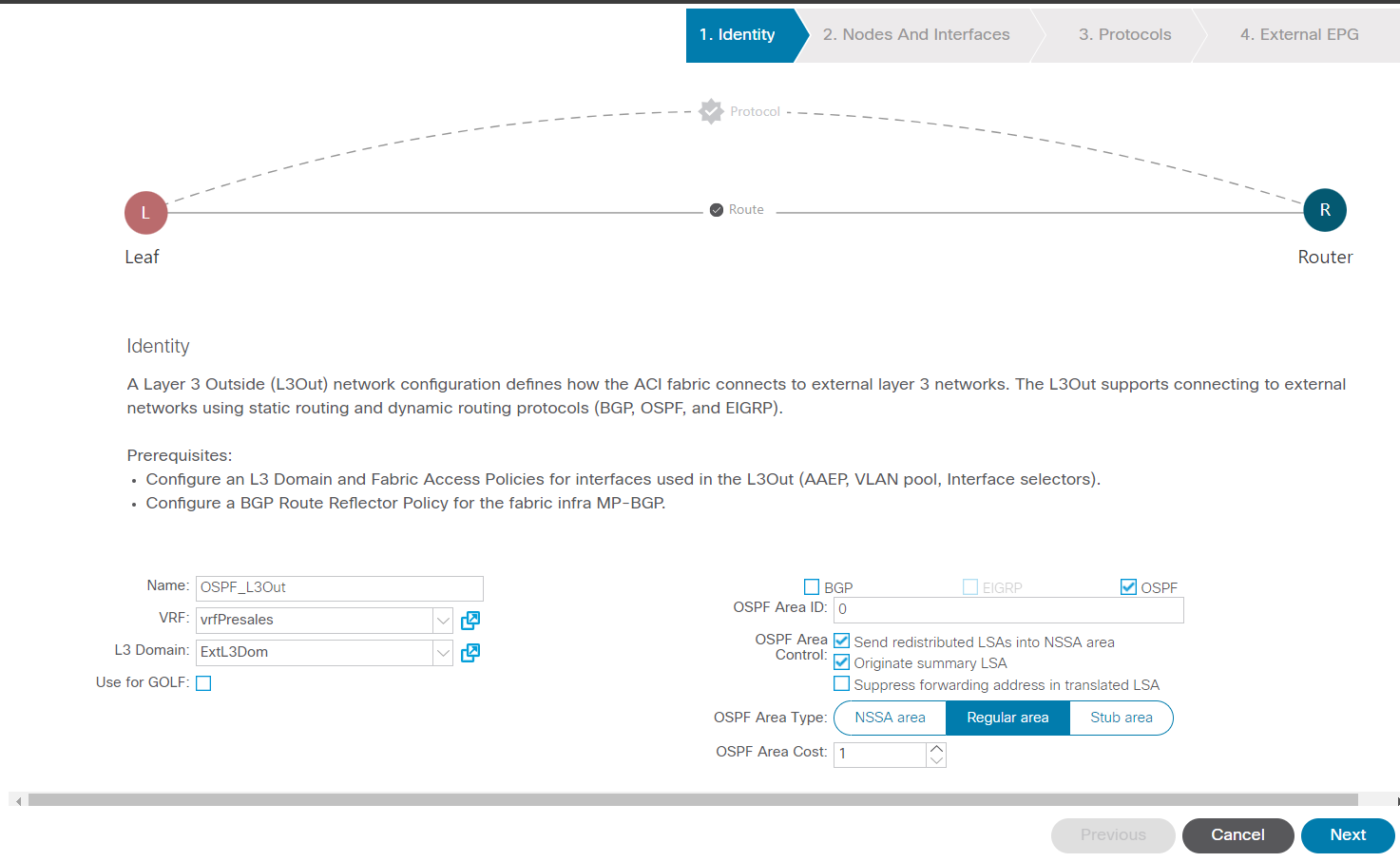Click the OSPF Area Cost value field
This screenshot has width=1400, height=862.
point(880,754)
